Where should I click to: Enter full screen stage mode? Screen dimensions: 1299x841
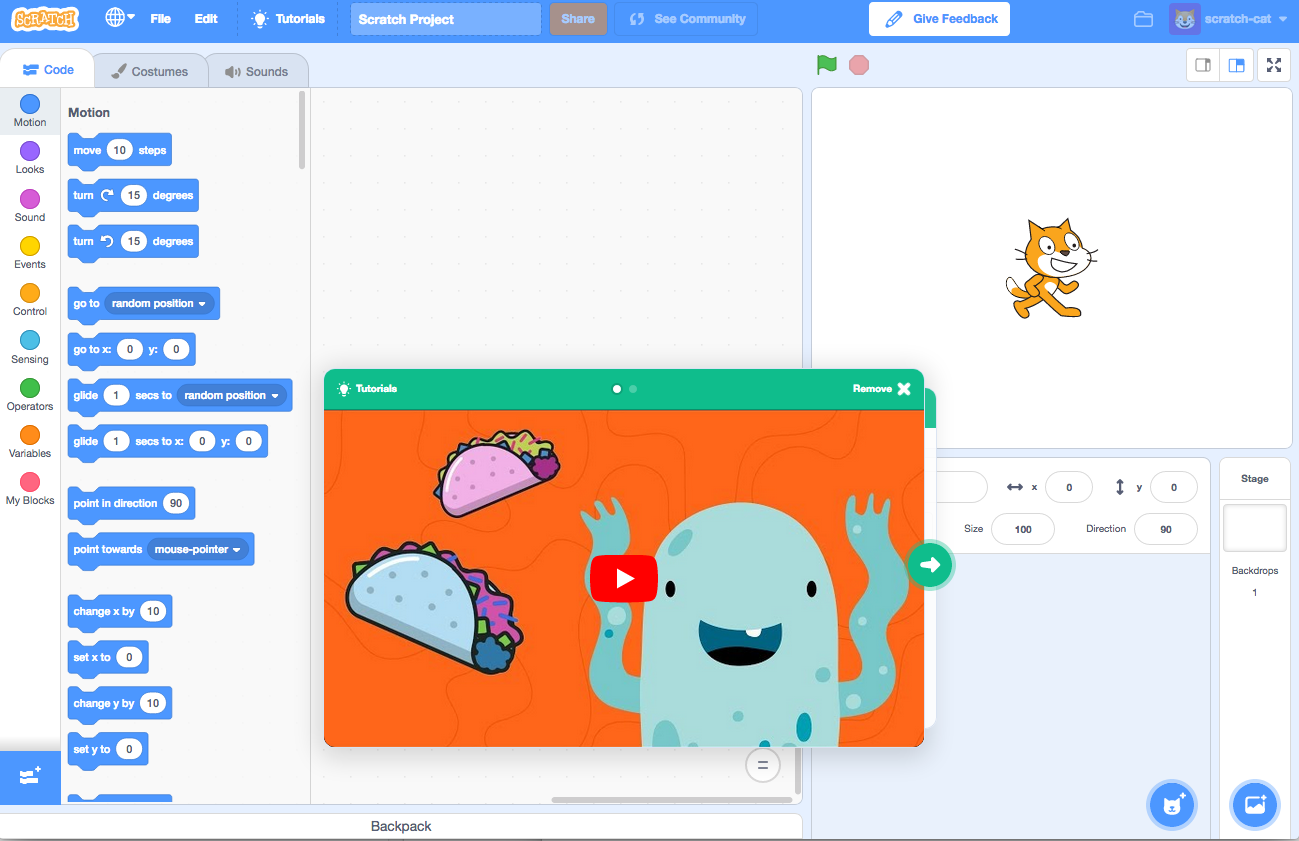pos(1274,65)
